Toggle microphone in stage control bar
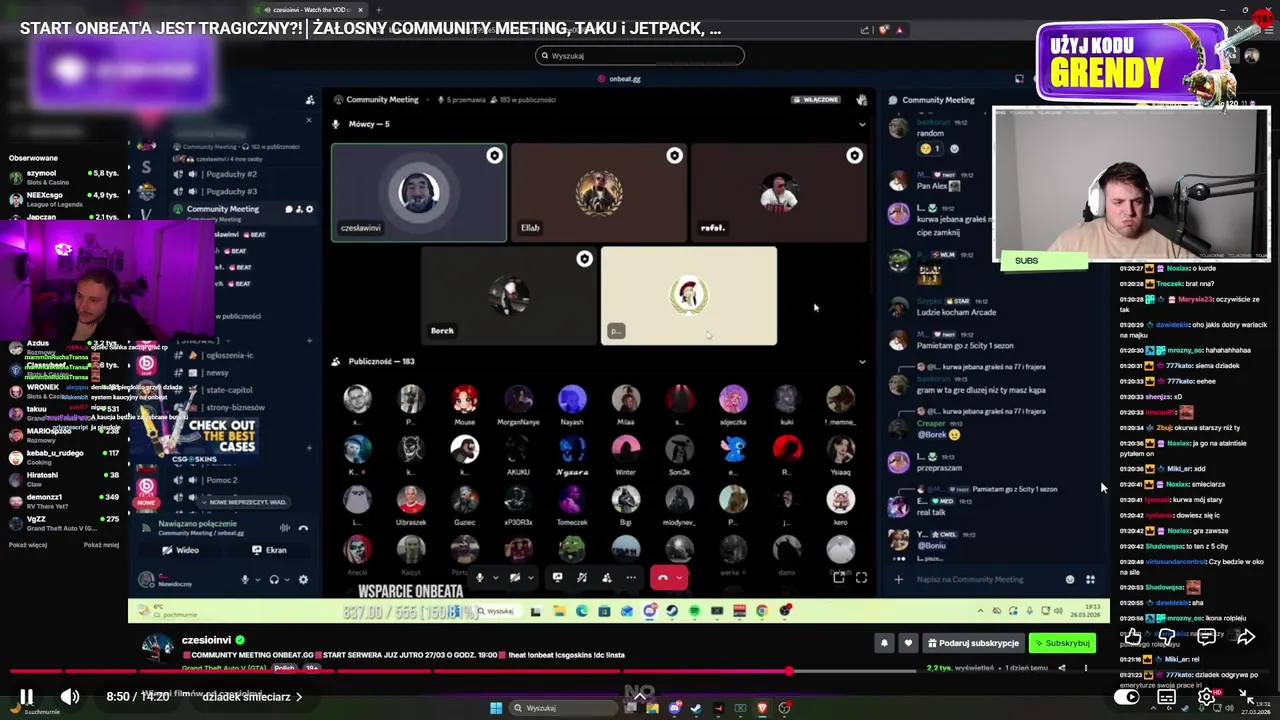Image resolution: width=1280 pixels, height=720 pixels. (480, 577)
